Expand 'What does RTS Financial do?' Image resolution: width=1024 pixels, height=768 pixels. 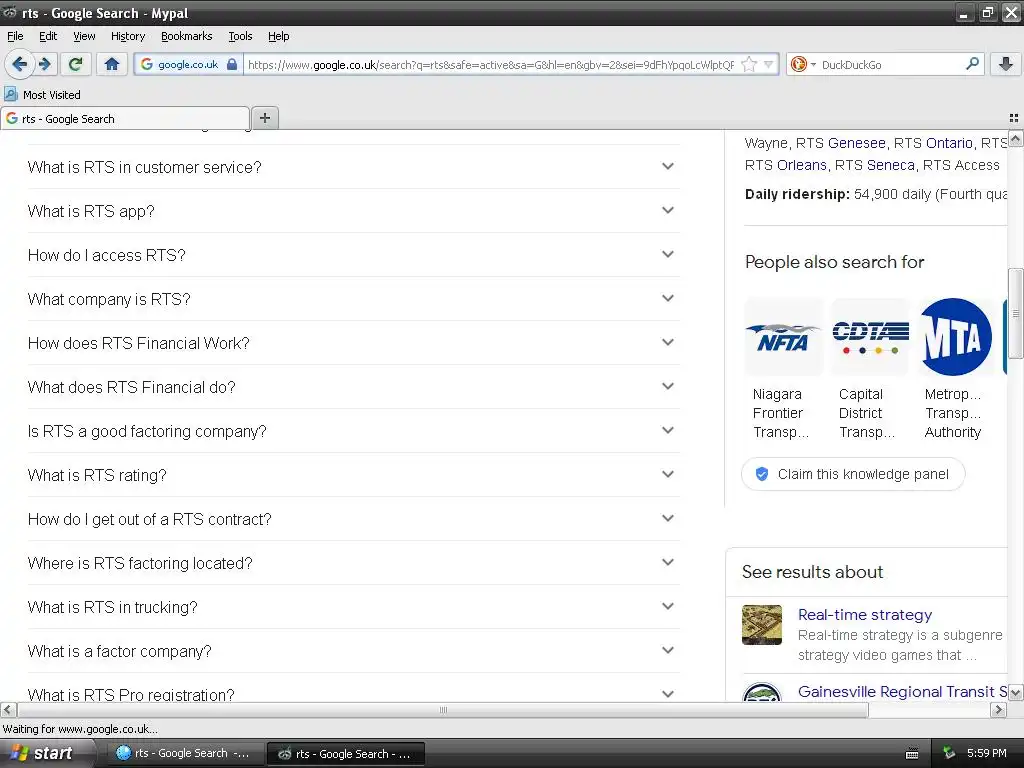pyautogui.click(x=353, y=387)
